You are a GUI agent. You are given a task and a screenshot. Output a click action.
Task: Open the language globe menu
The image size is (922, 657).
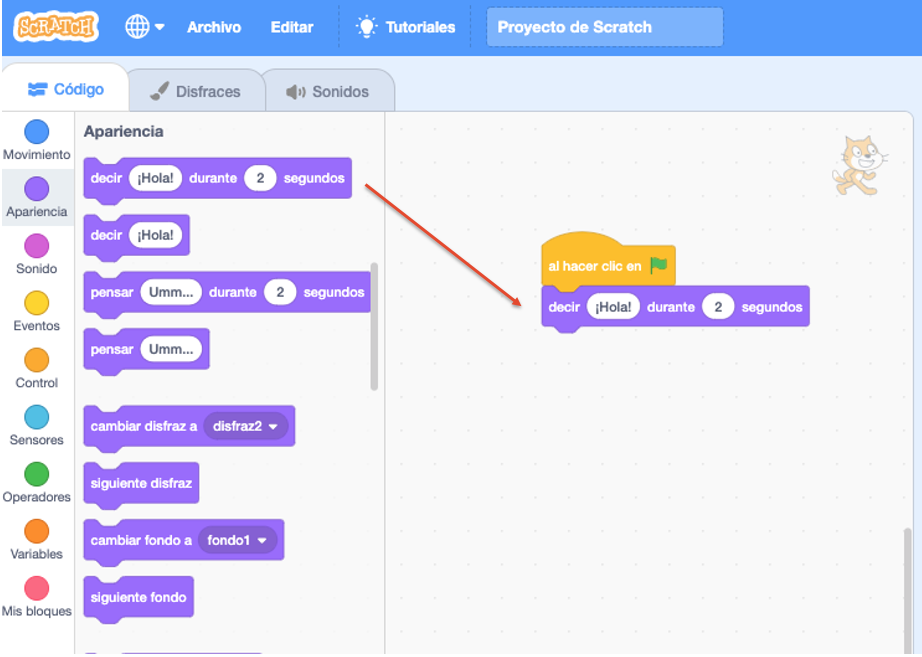(x=145, y=26)
